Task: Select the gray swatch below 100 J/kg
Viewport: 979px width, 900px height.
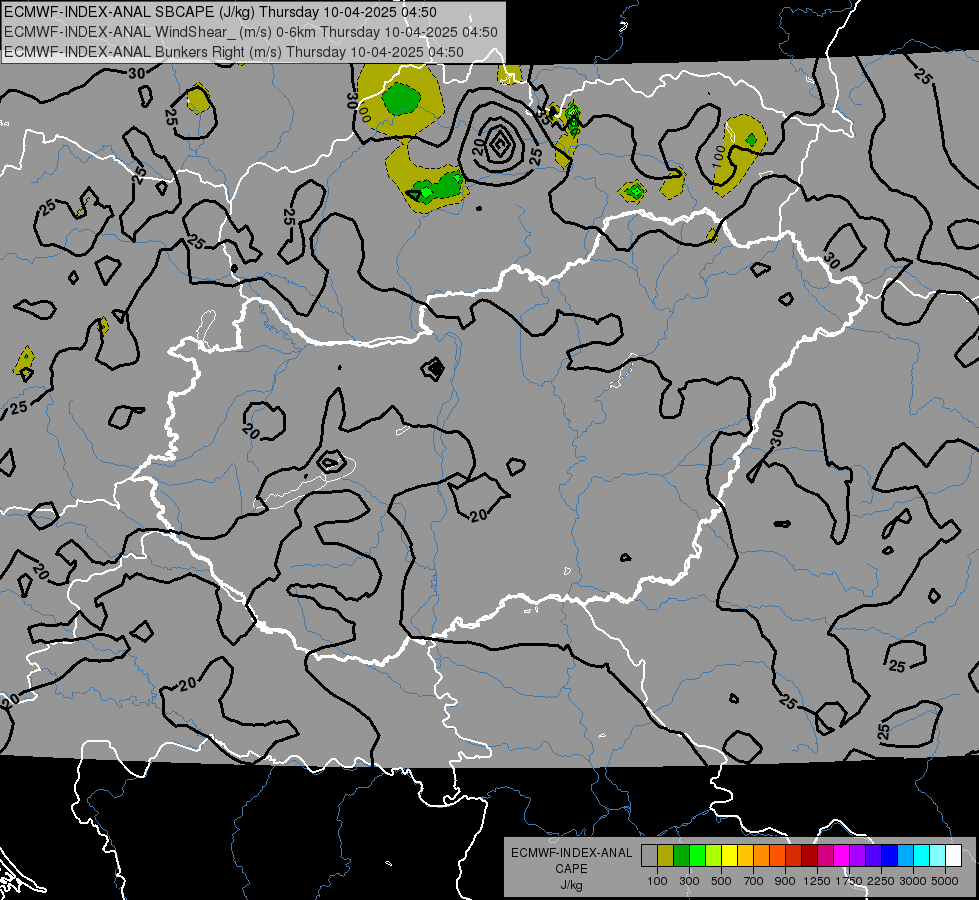Action: 649,856
